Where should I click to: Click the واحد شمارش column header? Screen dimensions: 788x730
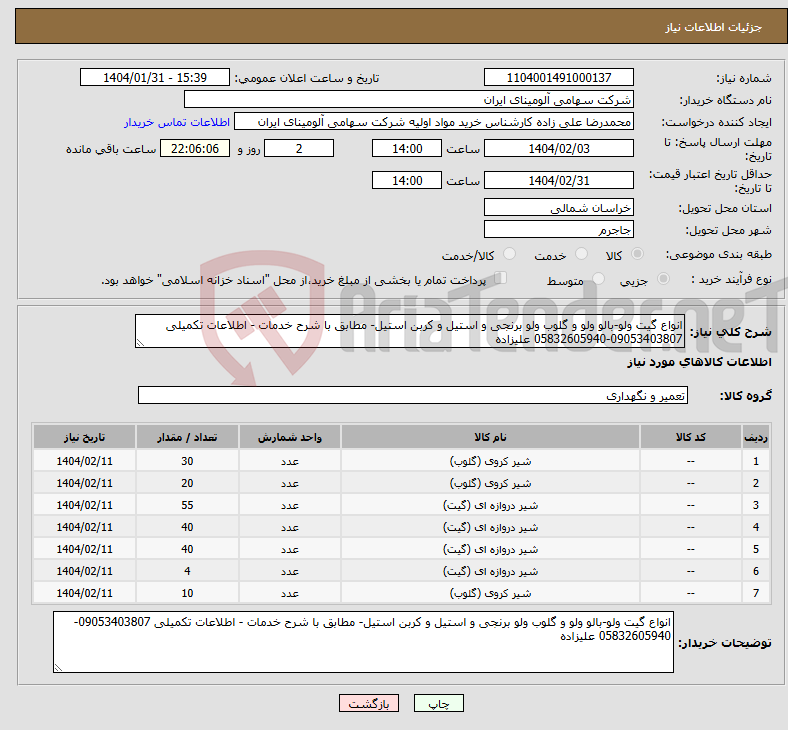290,437
